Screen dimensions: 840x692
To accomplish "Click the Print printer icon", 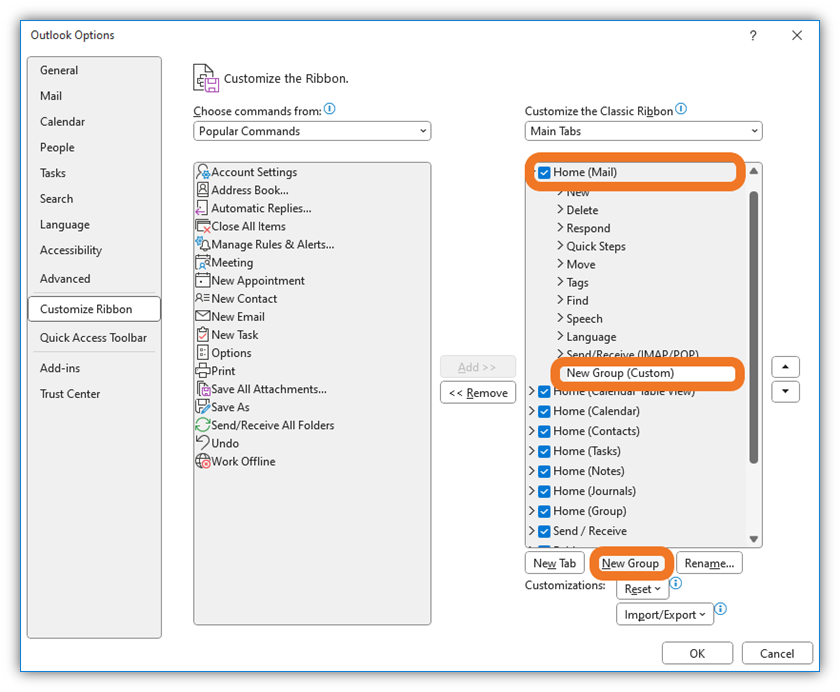I will click(x=202, y=371).
